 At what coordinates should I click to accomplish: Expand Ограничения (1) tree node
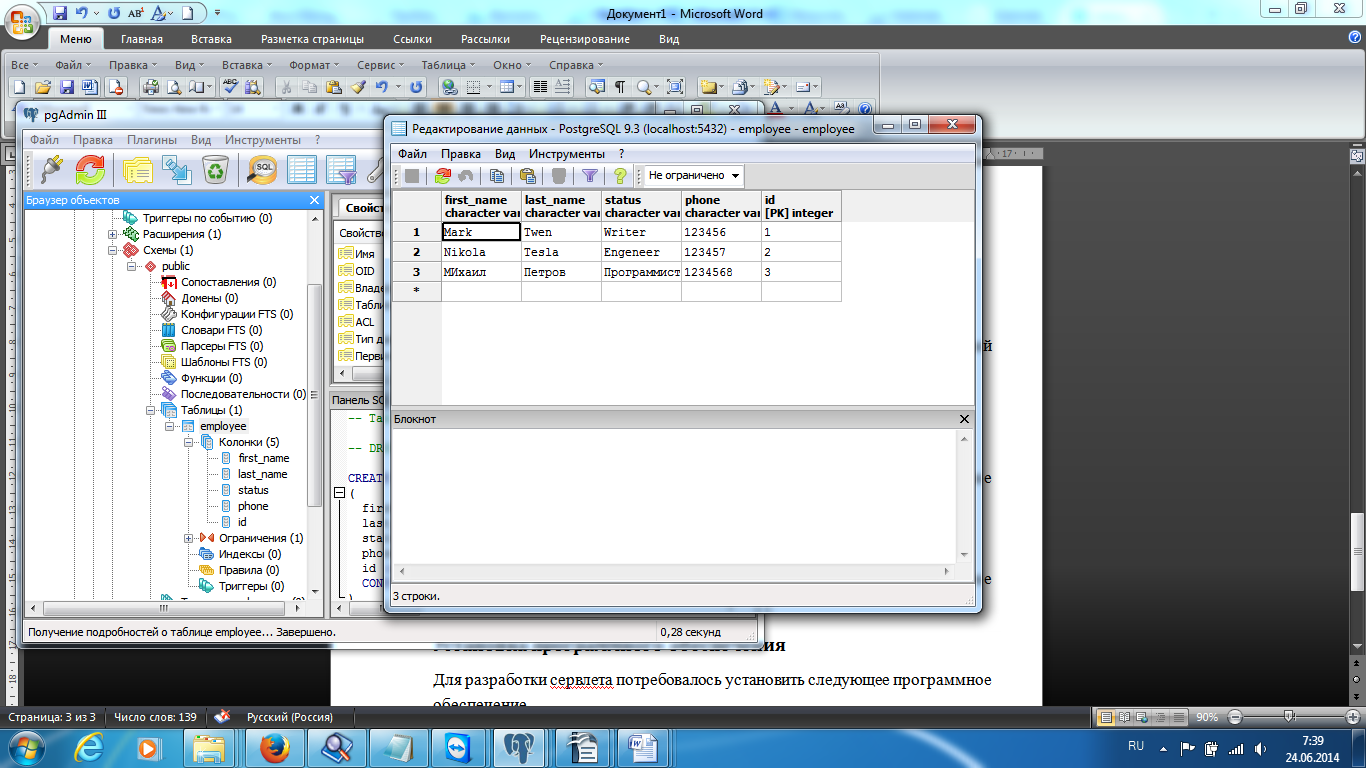[189, 538]
